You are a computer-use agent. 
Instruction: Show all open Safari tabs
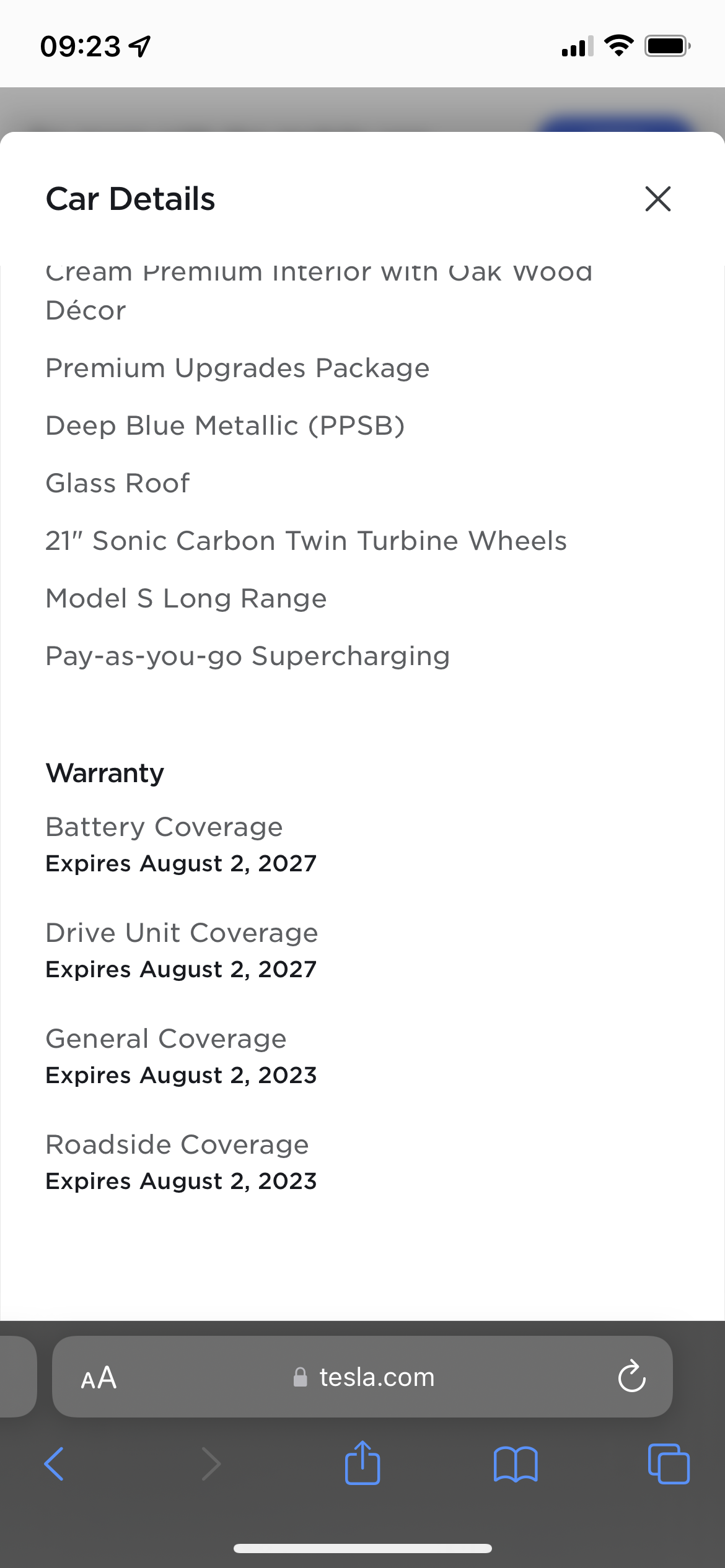click(x=668, y=1464)
